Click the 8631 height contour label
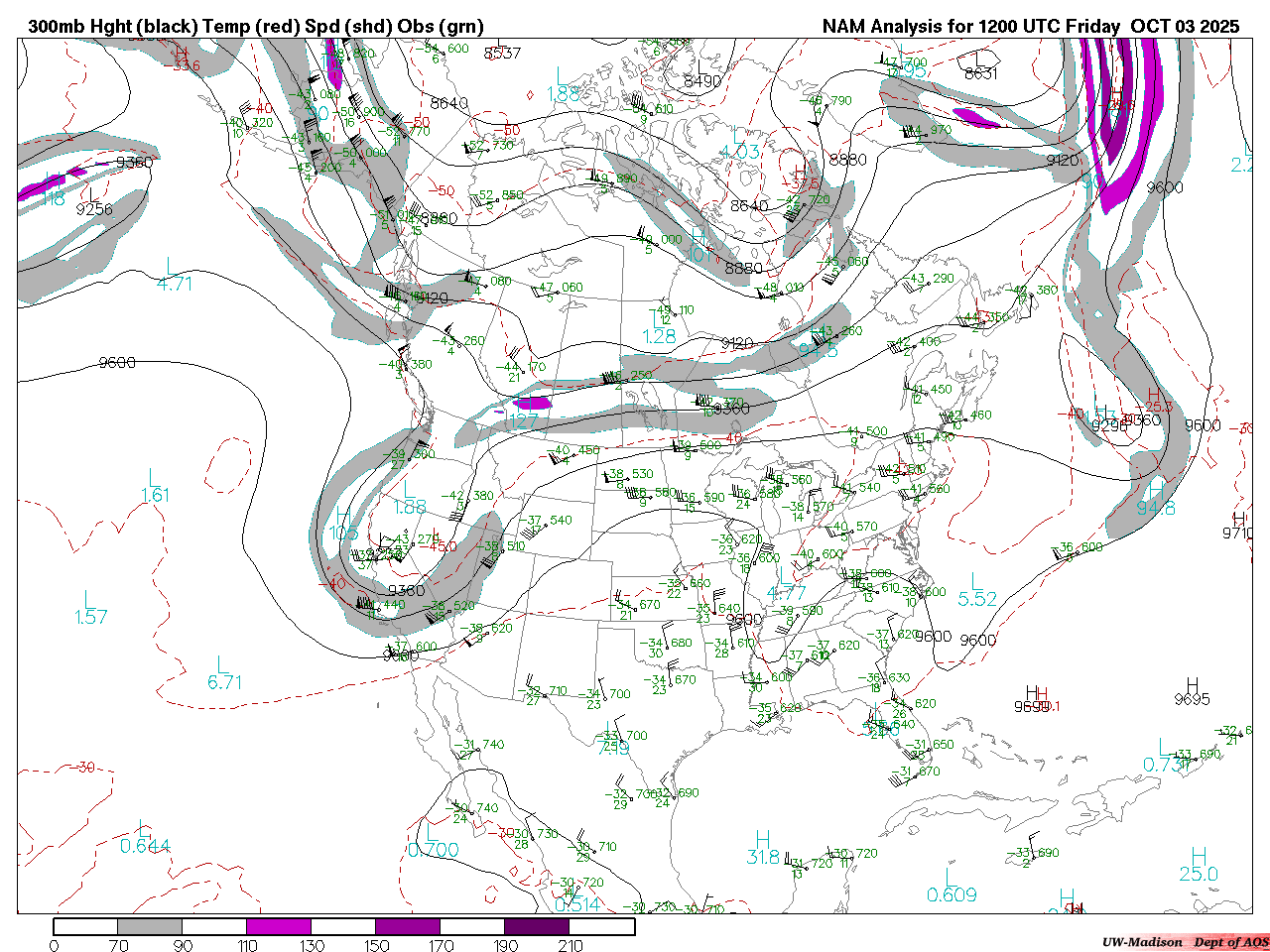 (x=980, y=73)
